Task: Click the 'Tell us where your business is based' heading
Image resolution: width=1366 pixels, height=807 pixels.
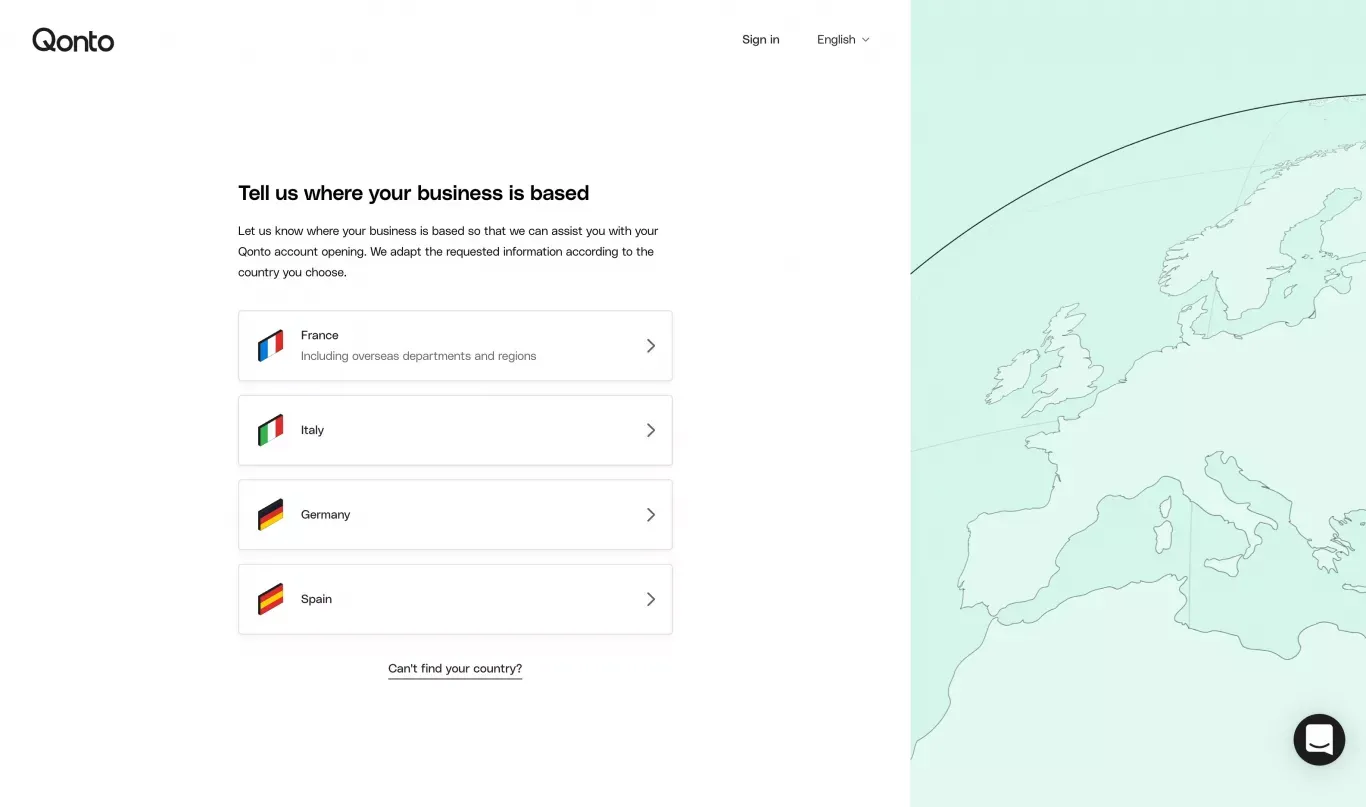Action: pyautogui.click(x=413, y=193)
